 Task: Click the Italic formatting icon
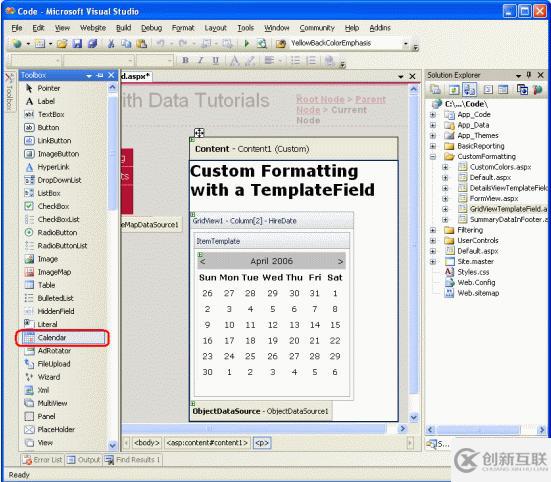click(x=201, y=60)
